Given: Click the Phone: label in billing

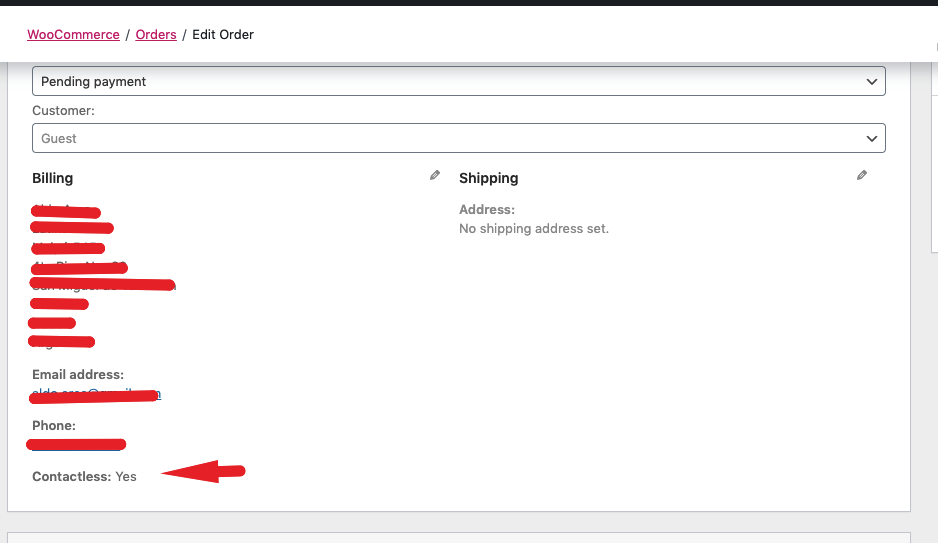Looking at the screenshot, I should [x=54, y=426].
